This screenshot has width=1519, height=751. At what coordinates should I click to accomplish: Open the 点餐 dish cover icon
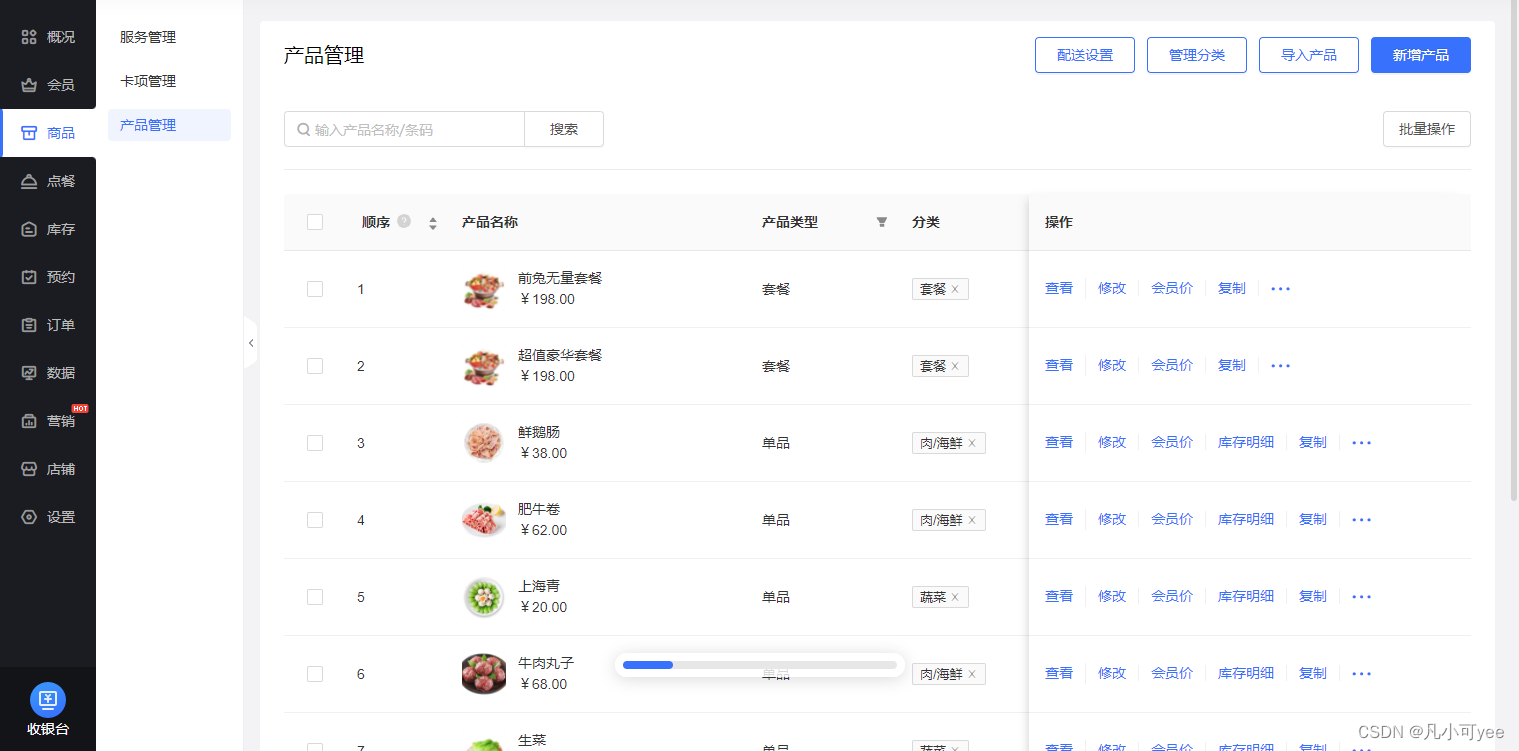[29, 181]
